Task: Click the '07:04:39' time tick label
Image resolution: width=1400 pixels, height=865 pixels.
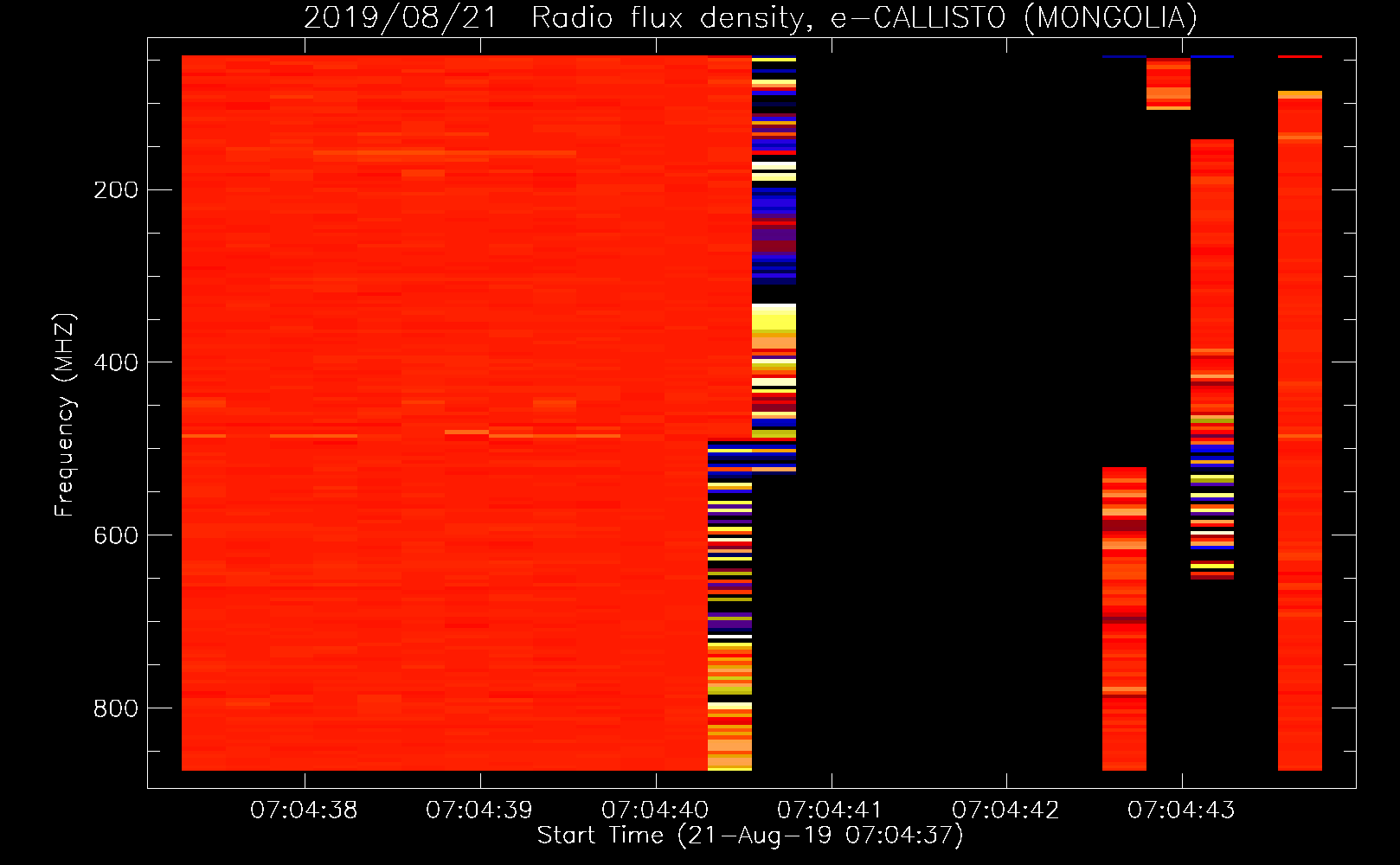Action: (x=479, y=811)
